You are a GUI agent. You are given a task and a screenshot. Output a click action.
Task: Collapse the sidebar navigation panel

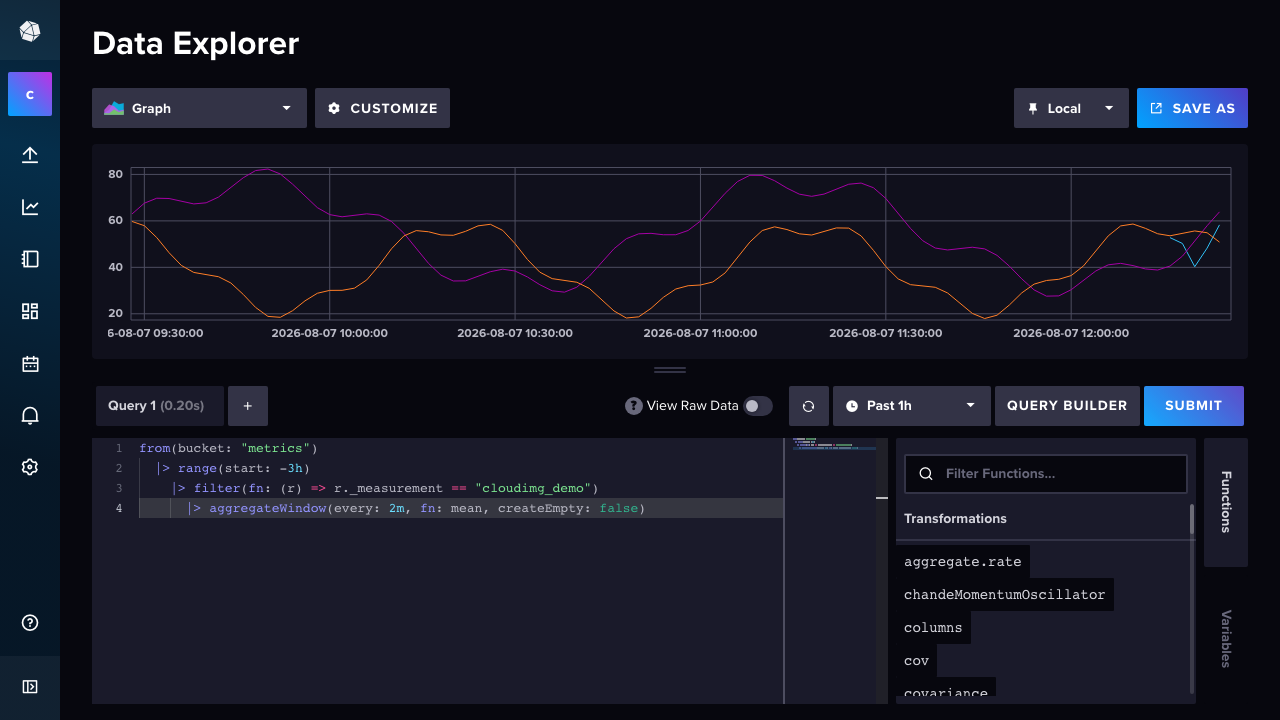30,687
